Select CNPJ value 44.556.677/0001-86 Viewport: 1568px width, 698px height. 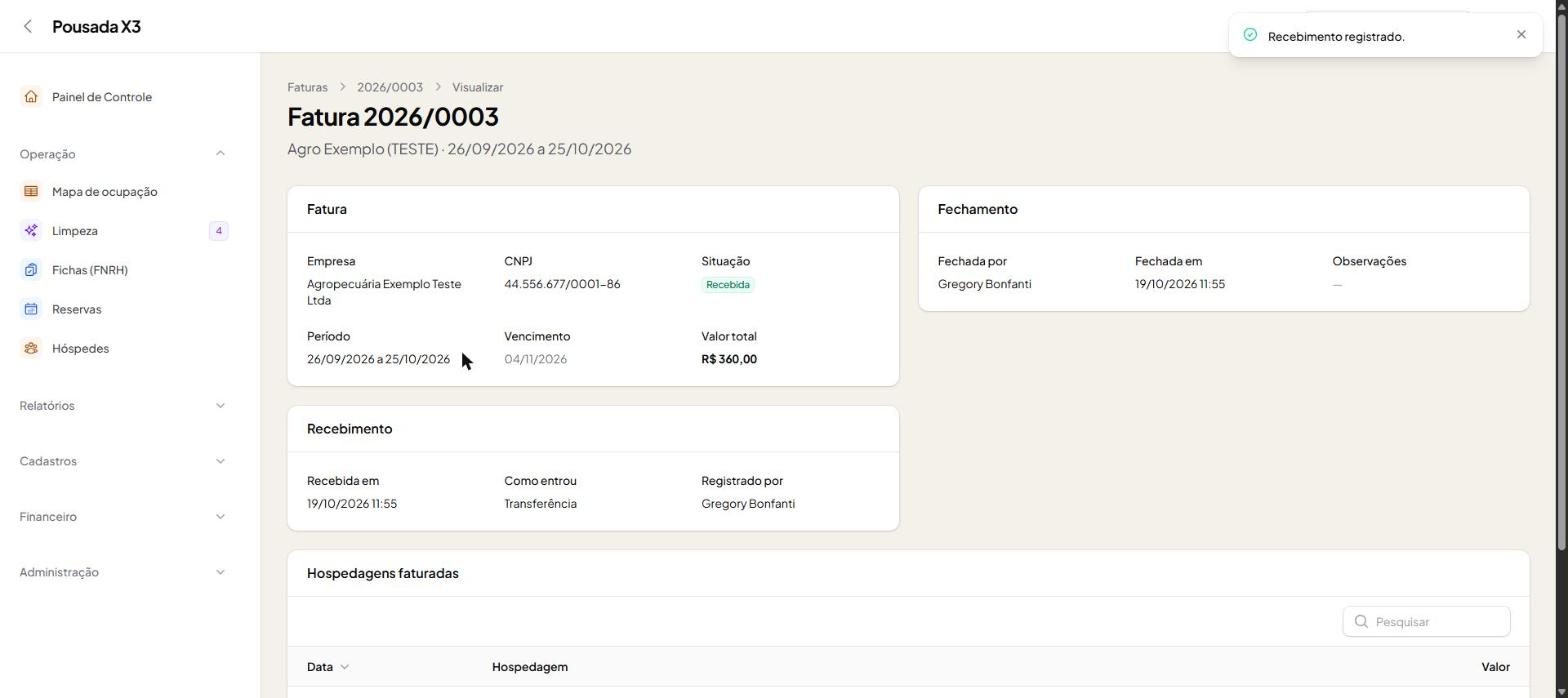click(x=562, y=284)
